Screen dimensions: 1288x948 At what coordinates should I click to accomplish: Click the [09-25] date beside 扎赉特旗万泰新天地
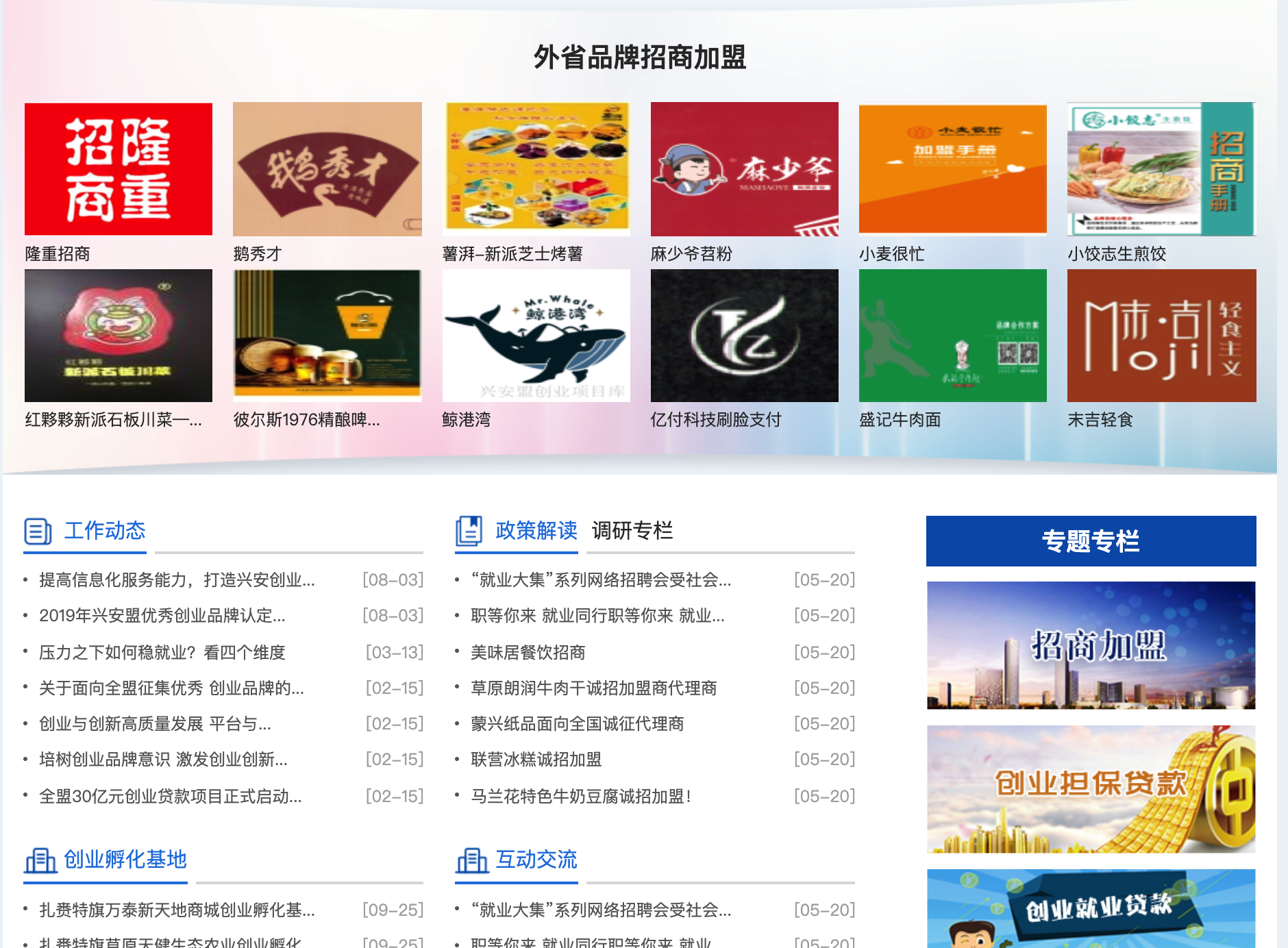[x=393, y=910]
